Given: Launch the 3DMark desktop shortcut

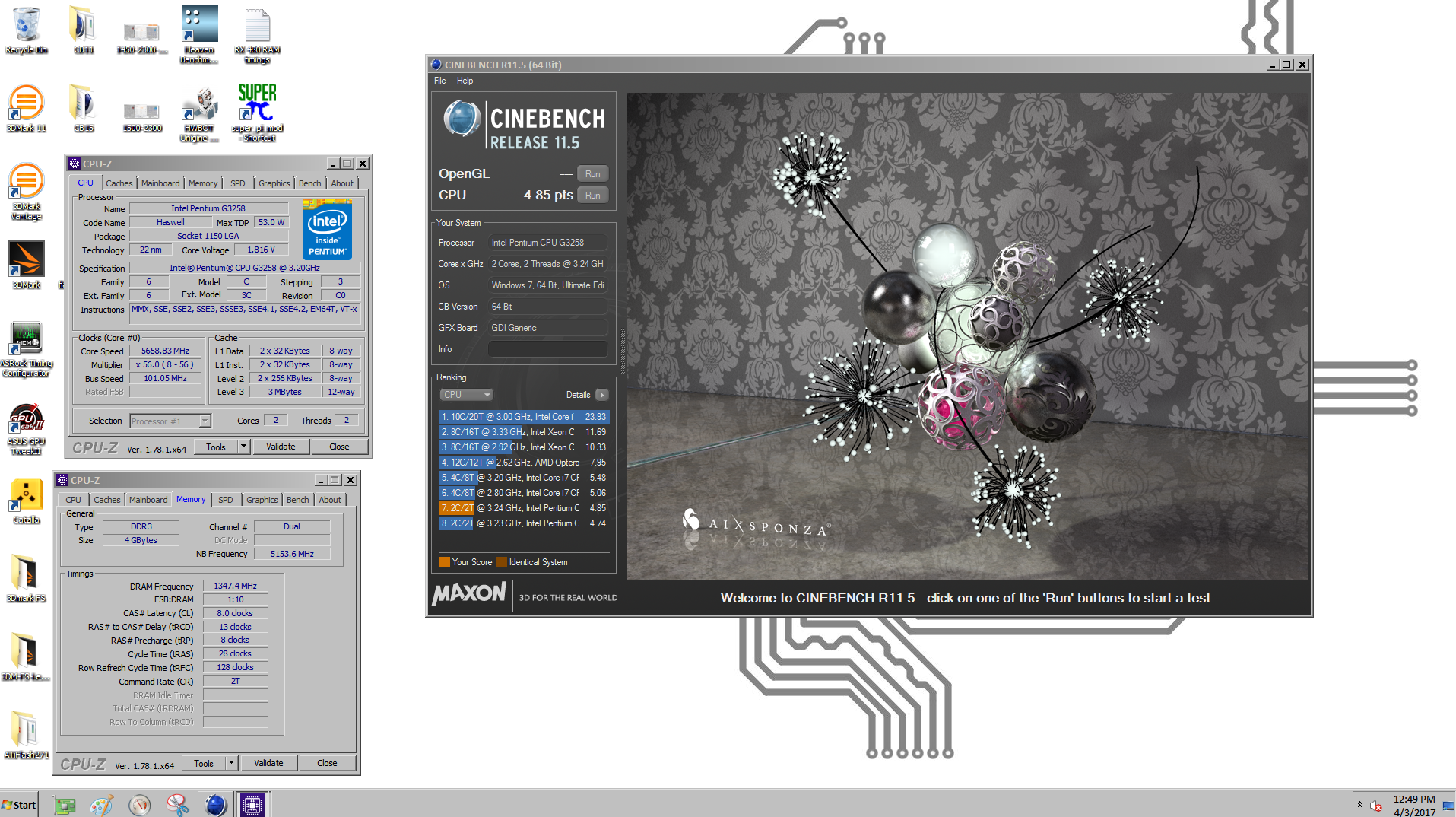Looking at the screenshot, I should click(x=27, y=265).
